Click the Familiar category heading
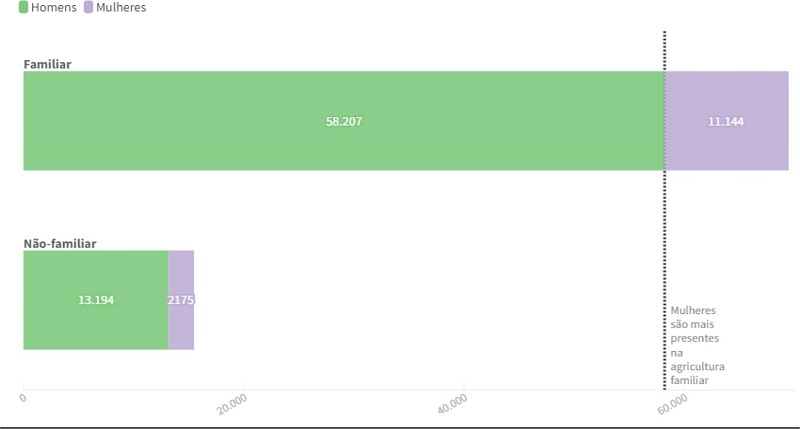 pos(47,64)
